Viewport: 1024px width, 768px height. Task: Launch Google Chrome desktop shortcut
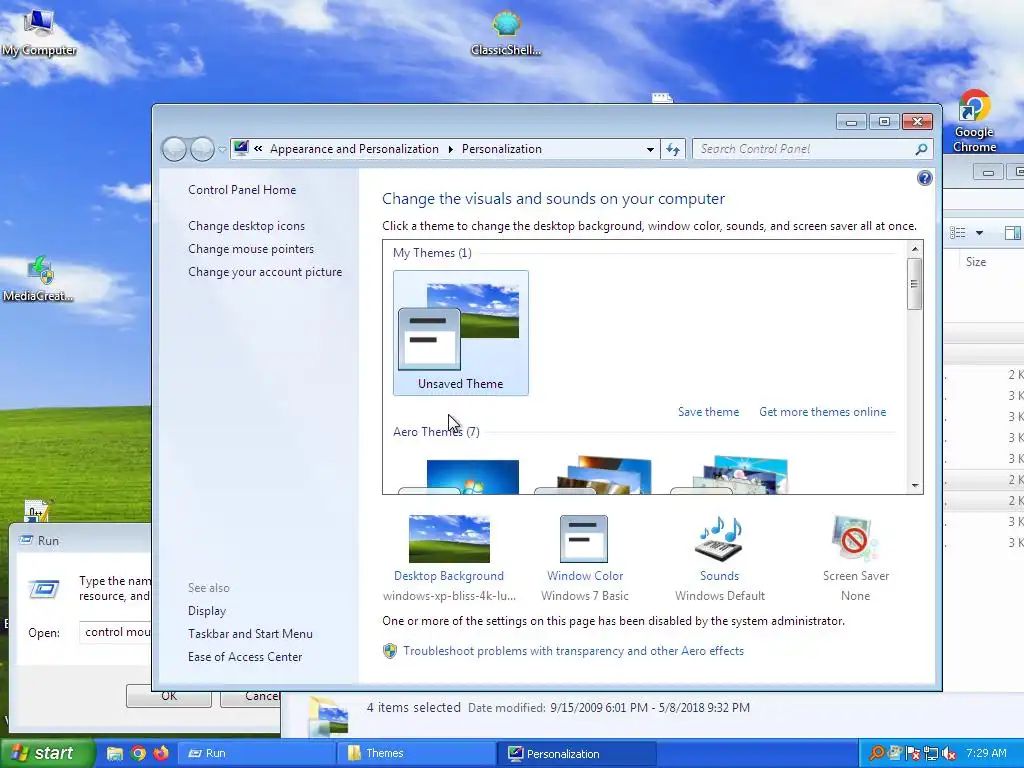pos(974,121)
